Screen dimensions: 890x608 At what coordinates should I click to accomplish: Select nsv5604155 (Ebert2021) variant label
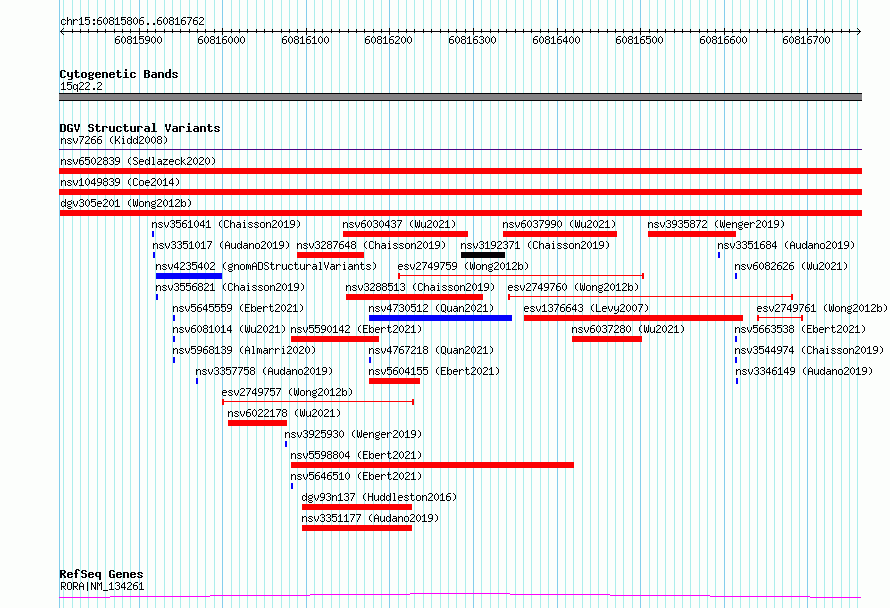pos(434,371)
